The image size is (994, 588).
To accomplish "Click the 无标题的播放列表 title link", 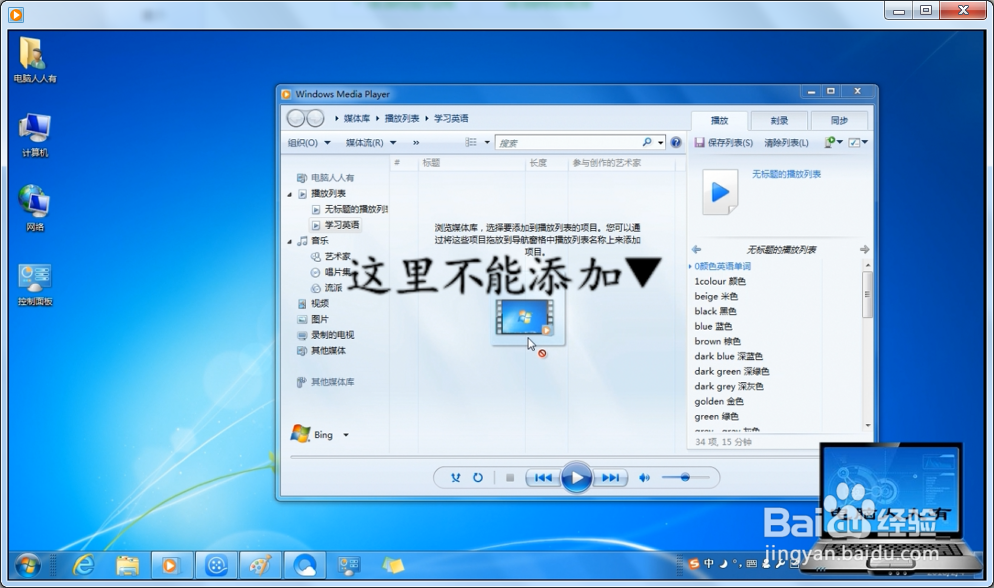I will pos(786,174).
